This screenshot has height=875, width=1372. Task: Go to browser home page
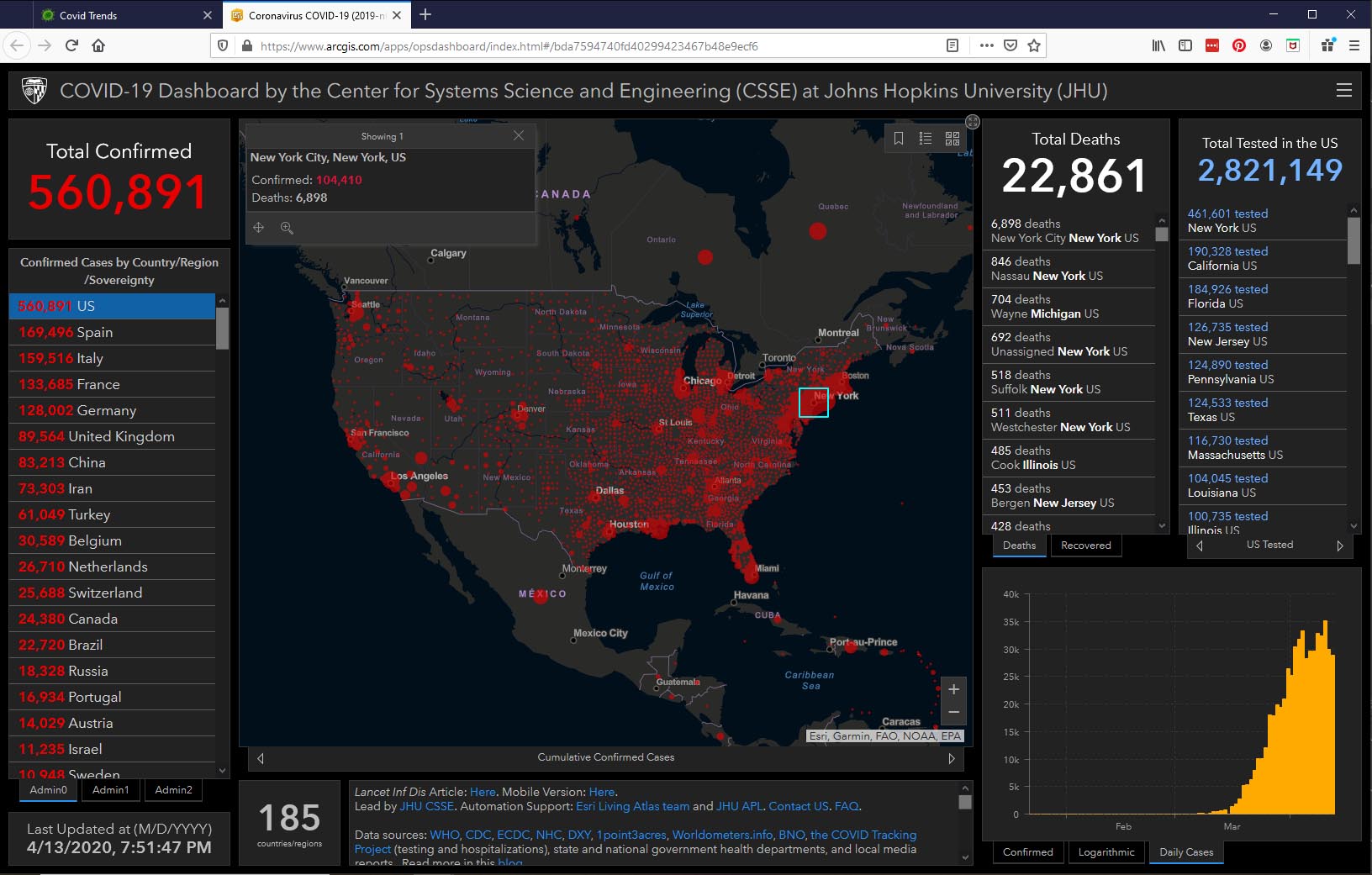(98, 45)
